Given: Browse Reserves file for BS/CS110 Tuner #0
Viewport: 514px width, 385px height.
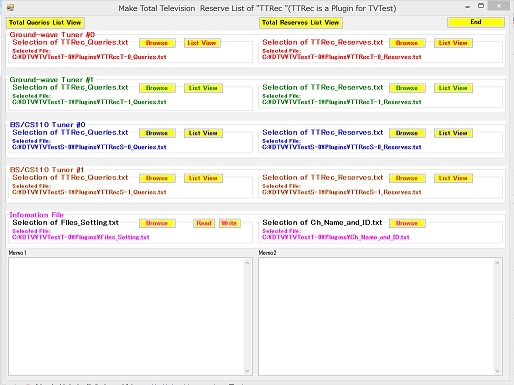Looking at the screenshot, I should [x=407, y=133].
